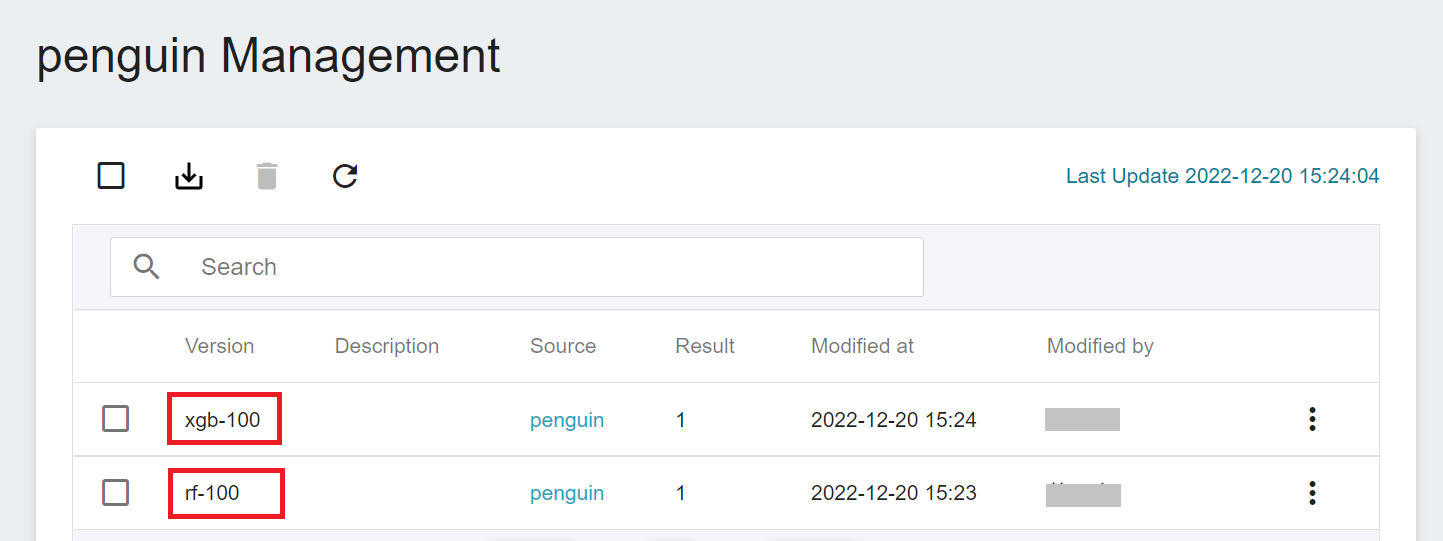Click the download icon in toolbar
The image size is (1443, 541).
point(189,177)
